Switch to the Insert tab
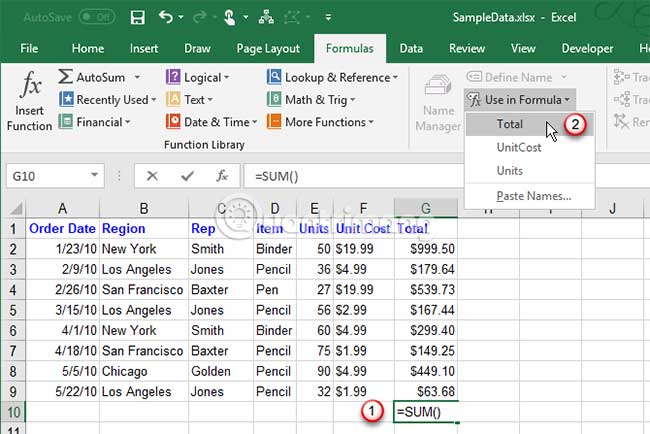This screenshot has width=650, height=434. point(143,48)
